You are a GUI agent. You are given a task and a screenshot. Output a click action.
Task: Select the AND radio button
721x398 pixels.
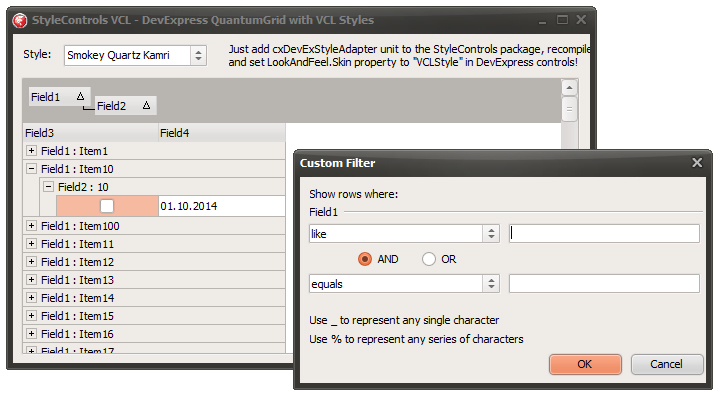(x=365, y=259)
